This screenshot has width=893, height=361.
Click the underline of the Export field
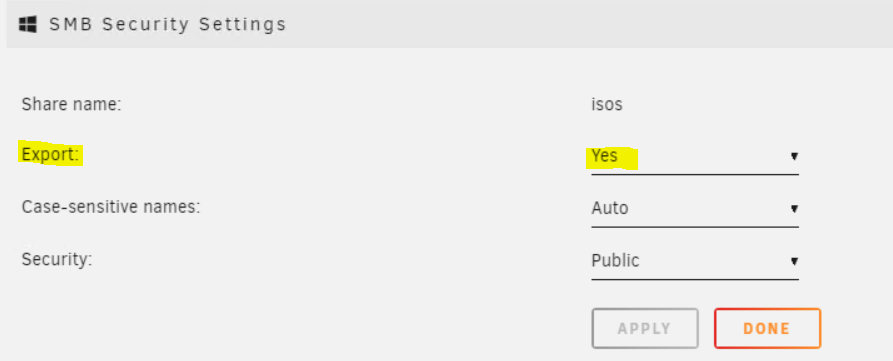[x=695, y=174]
